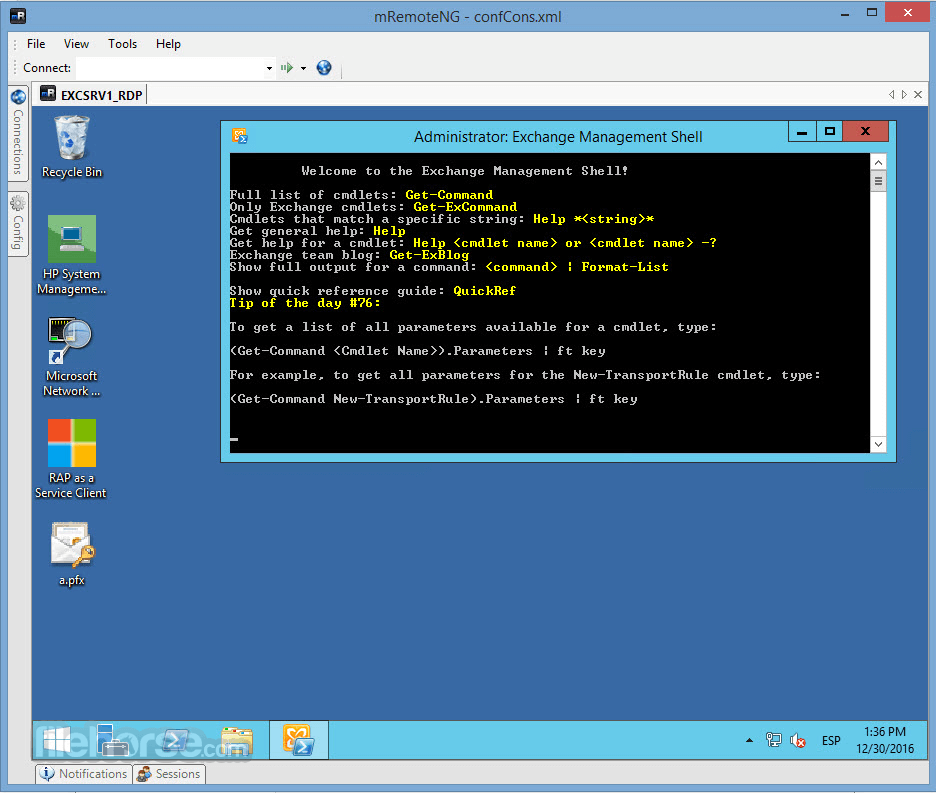Open the File menu

36,44
